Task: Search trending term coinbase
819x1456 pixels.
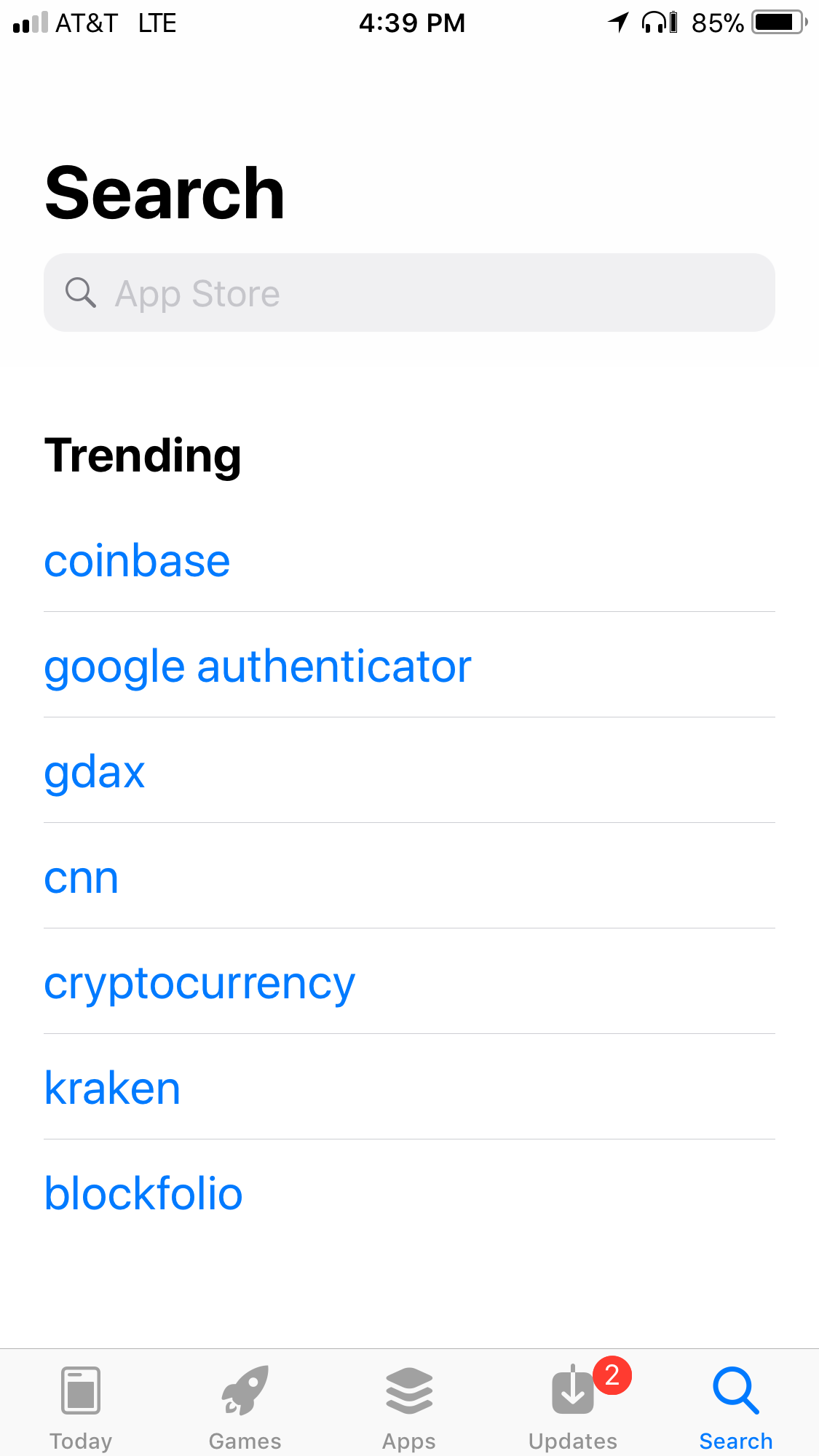Action: (x=137, y=561)
